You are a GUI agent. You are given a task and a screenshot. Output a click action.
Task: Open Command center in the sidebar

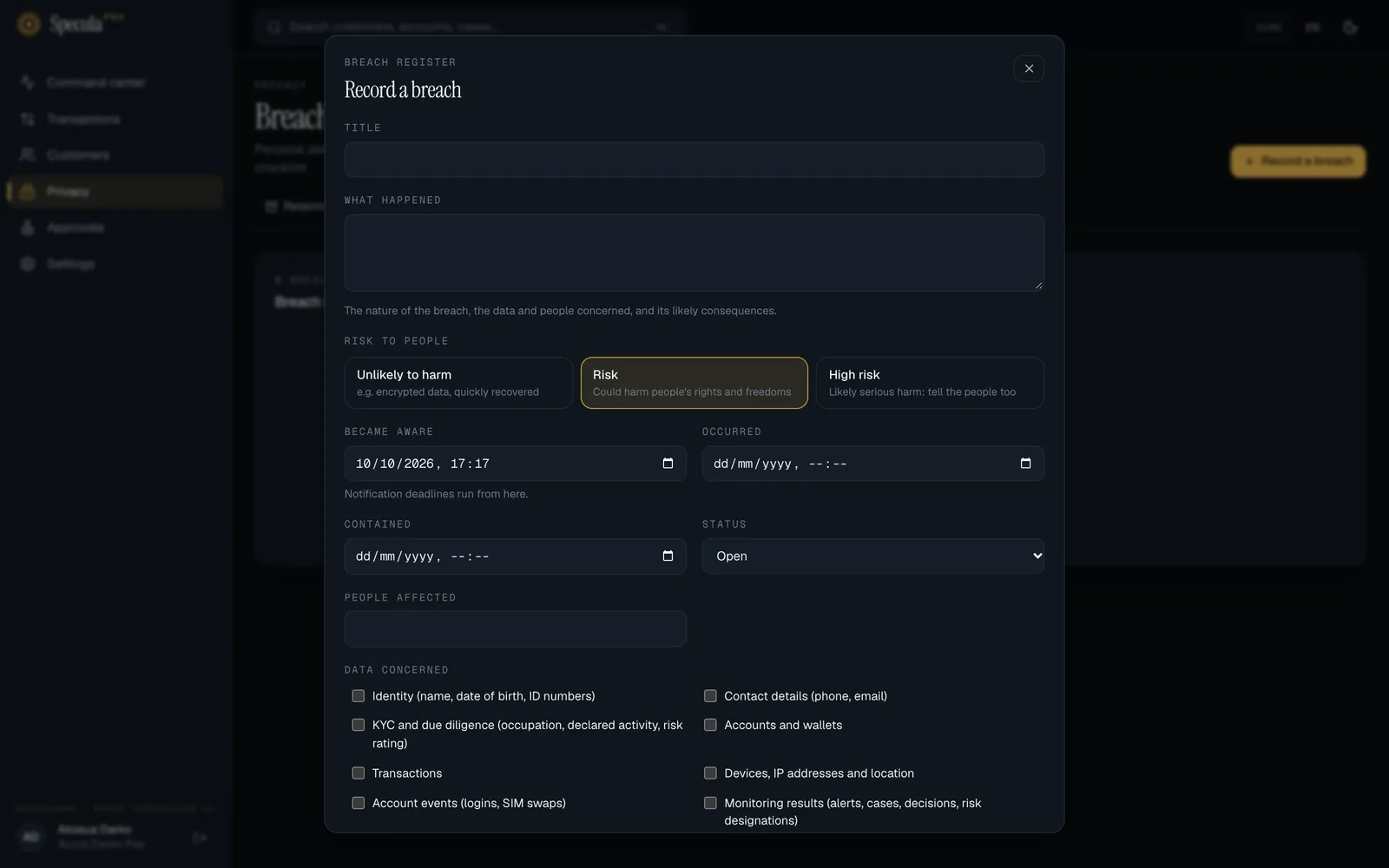point(115,82)
